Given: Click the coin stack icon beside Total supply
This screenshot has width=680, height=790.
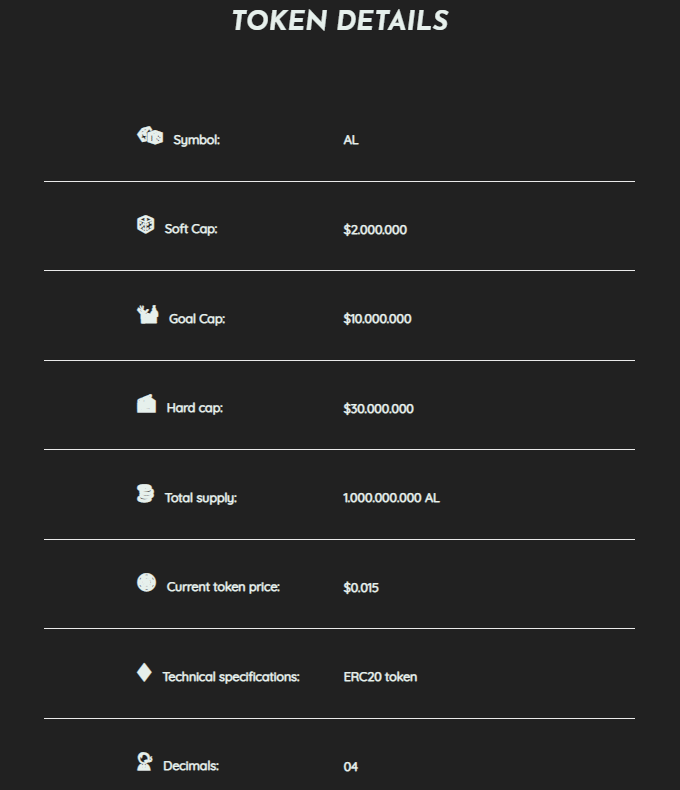Looking at the screenshot, I should point(145,493).
